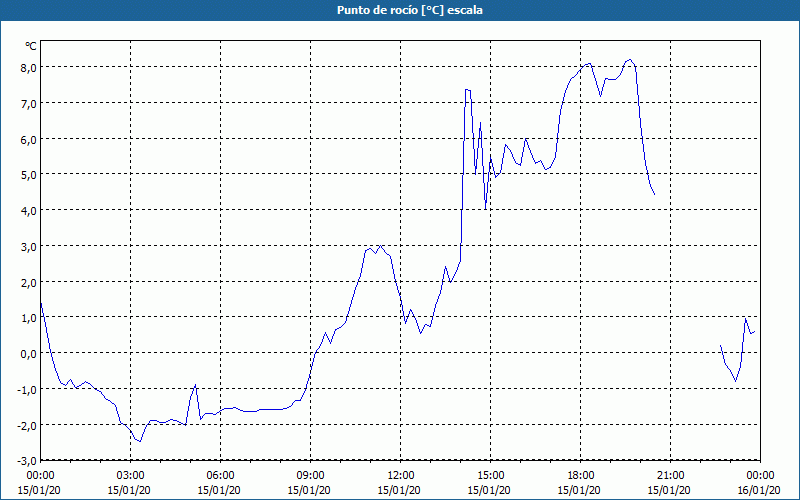
Task: Click the 03:00 time label
Action: tap(131, 476)
